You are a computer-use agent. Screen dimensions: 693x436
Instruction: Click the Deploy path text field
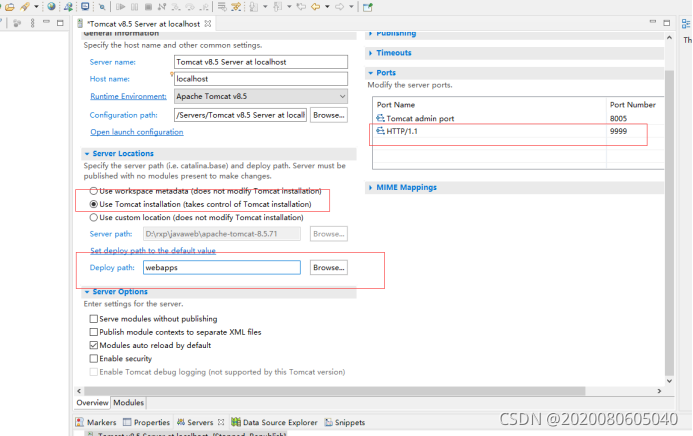[222, 267]
